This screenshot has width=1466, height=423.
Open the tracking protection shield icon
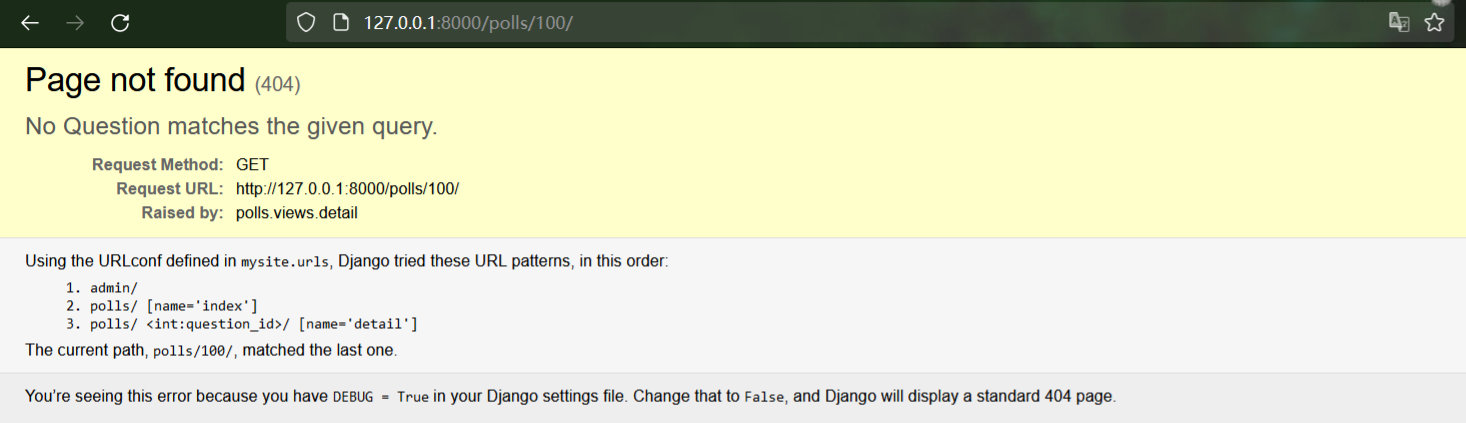coord(307,22)
